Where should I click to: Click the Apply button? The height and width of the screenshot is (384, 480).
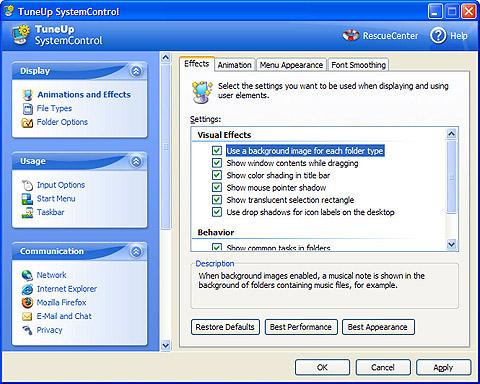click(443, 367)
